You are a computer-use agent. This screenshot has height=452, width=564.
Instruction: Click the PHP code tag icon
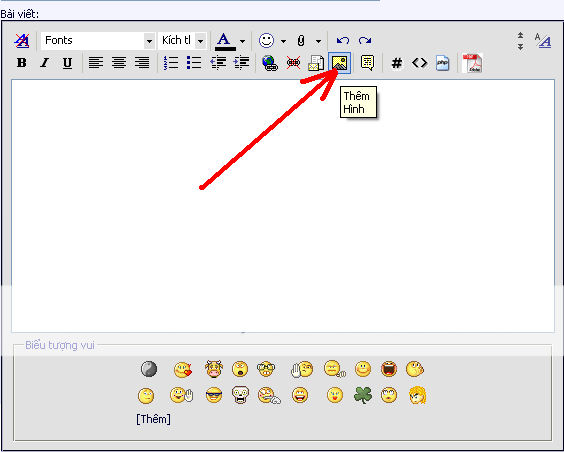click(442, 63)
